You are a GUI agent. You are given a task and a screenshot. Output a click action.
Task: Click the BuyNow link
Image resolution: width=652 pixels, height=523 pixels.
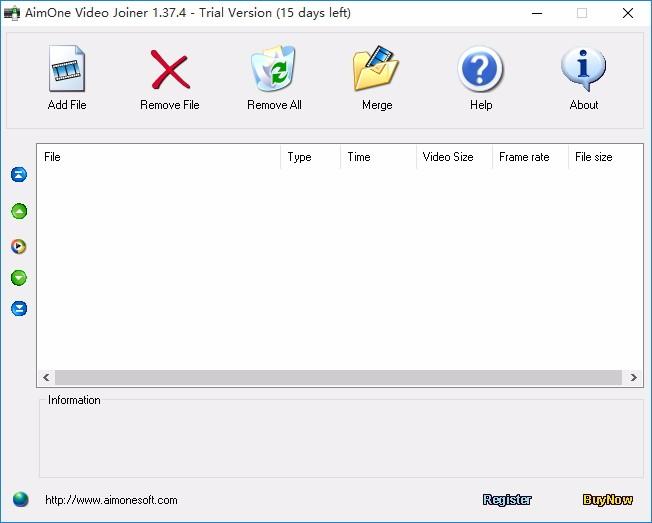(608, 499)
